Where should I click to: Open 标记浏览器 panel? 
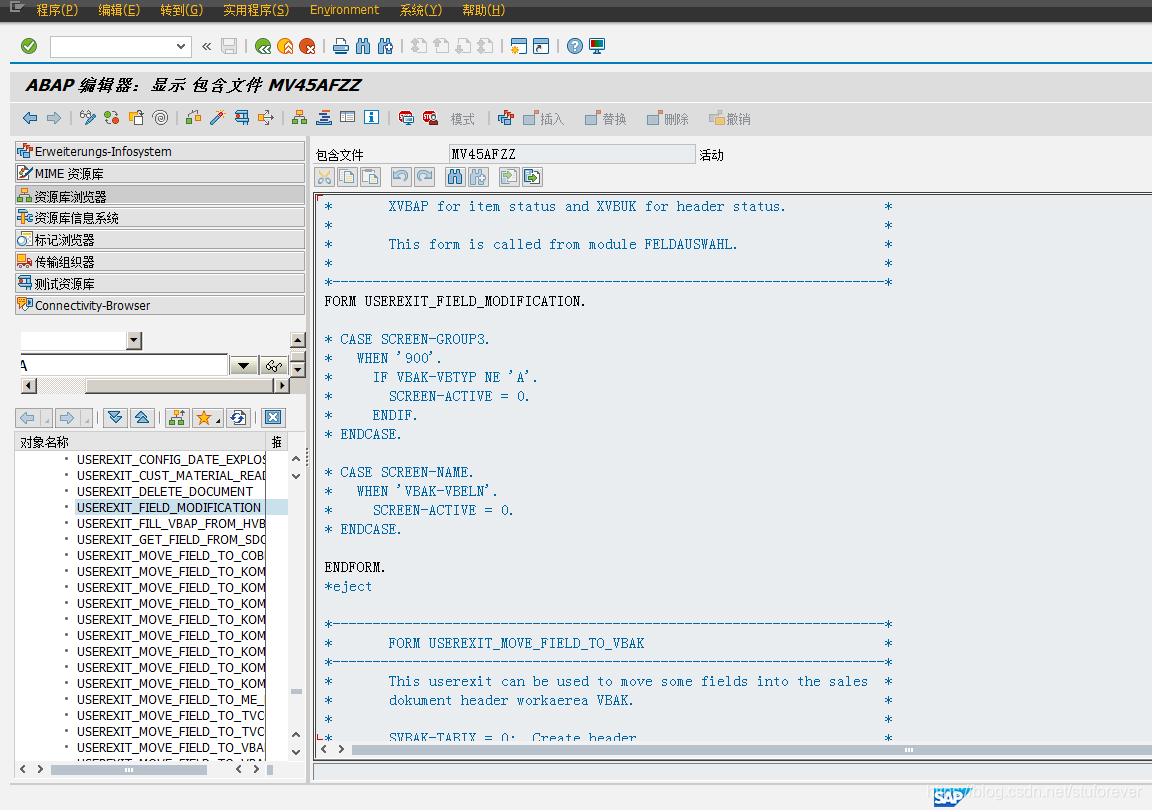[159, 240]
